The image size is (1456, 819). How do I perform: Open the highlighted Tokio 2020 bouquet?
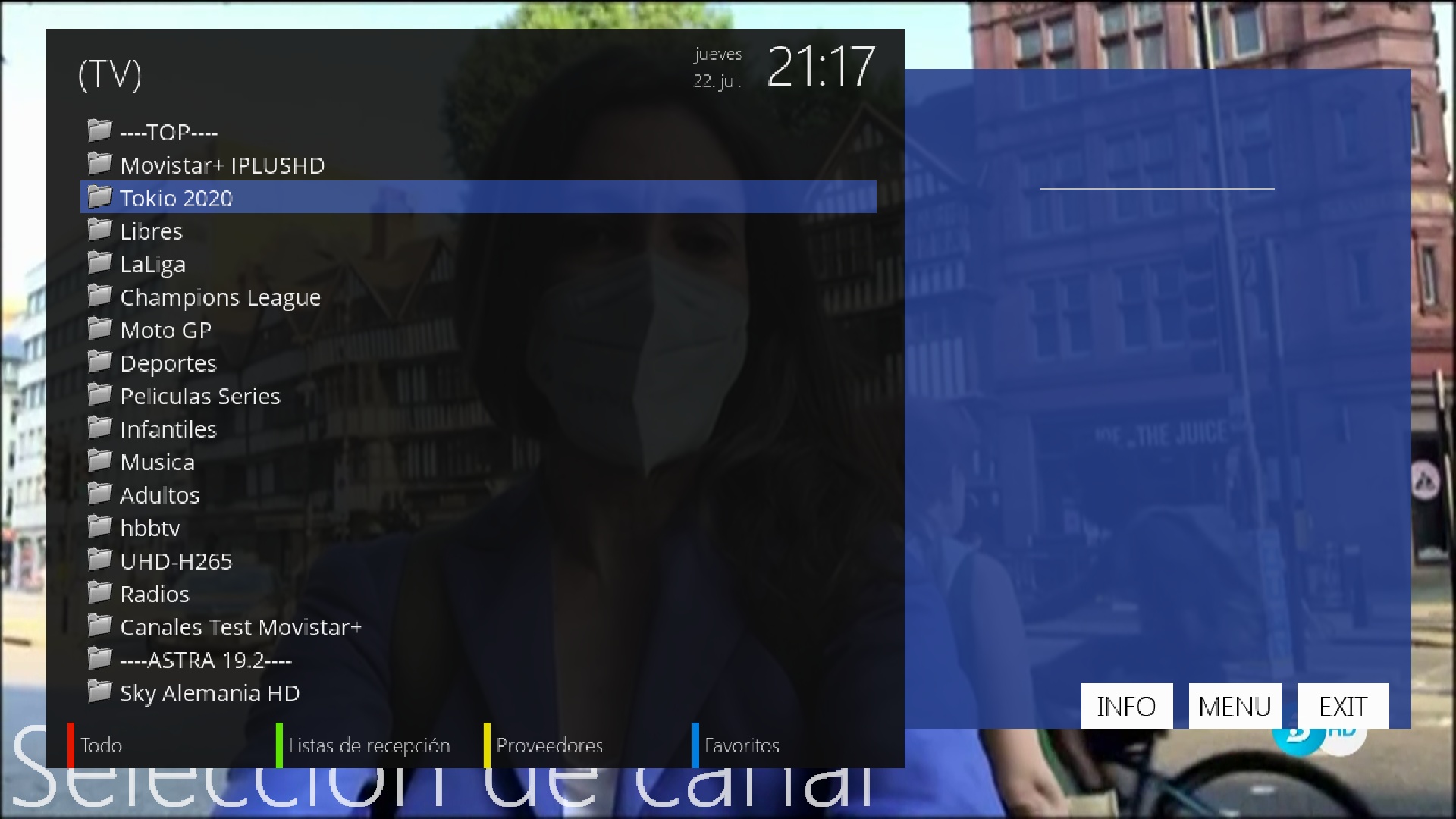(x=176, y=198)
